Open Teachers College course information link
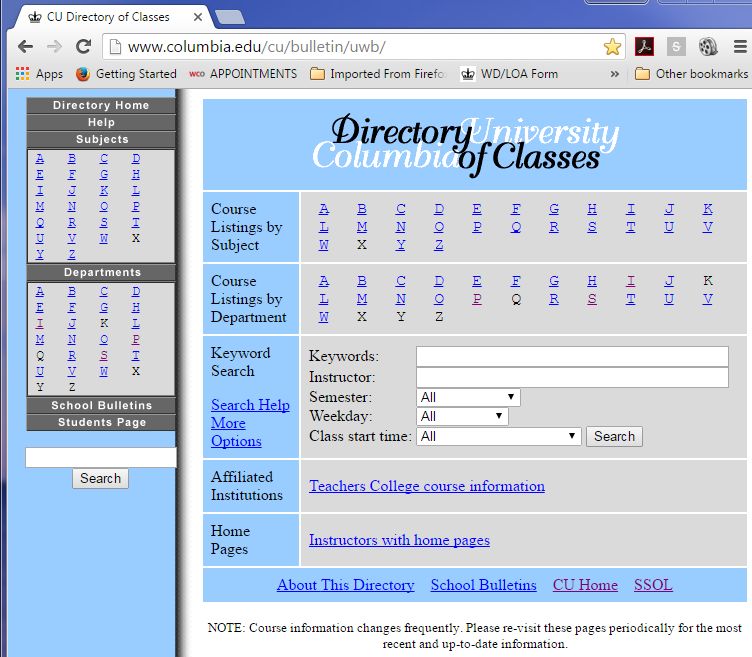 point(427,486)
